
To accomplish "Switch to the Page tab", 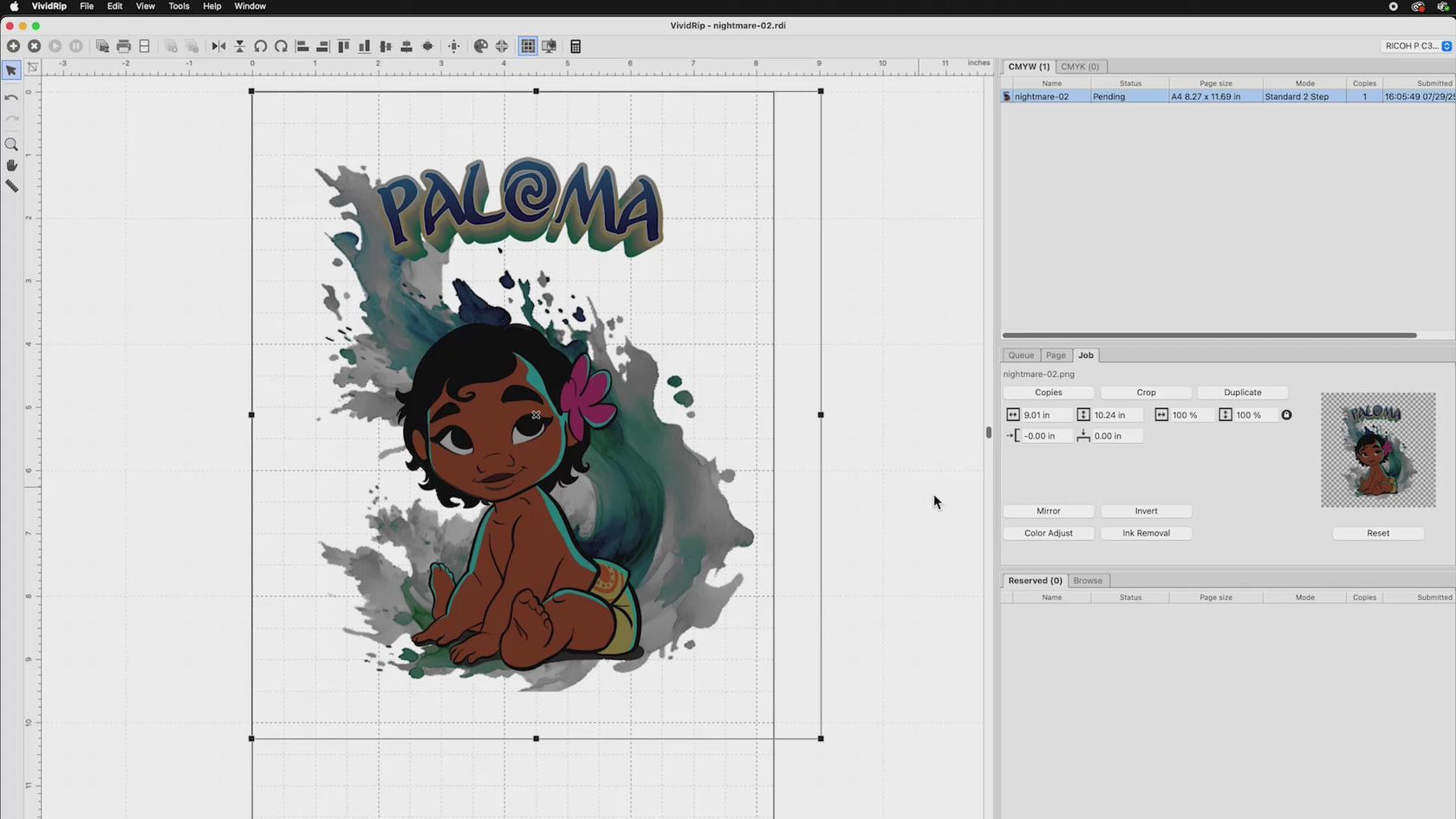I will click(1056, 355).
